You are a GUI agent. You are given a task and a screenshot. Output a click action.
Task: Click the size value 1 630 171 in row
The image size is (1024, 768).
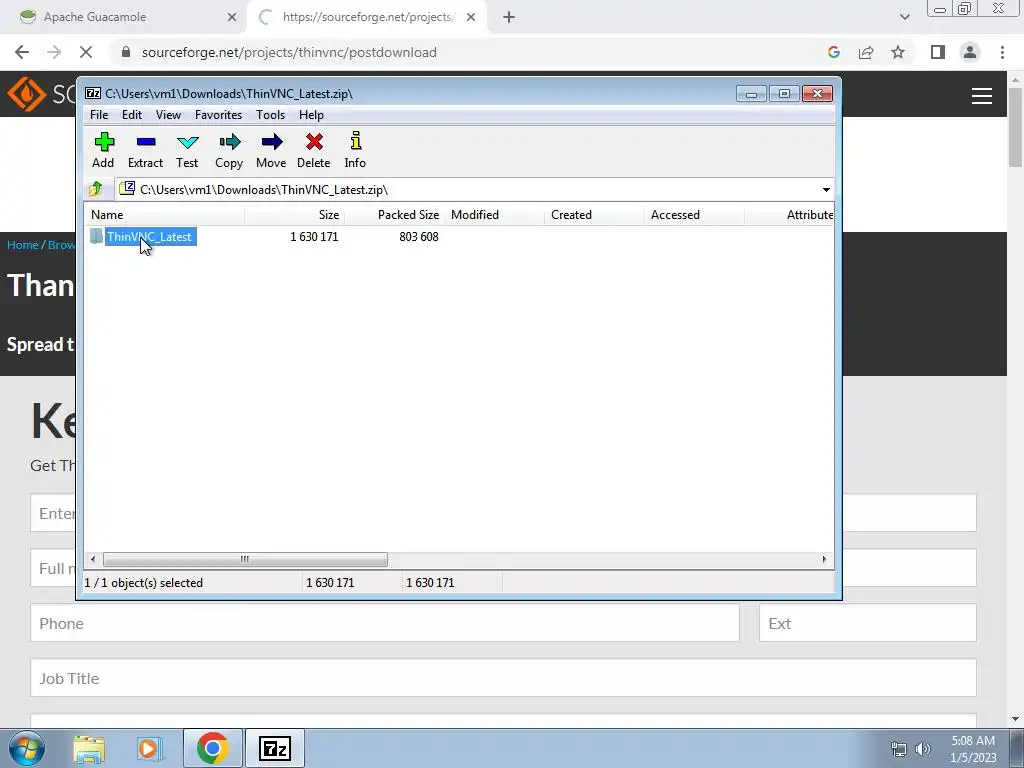[x=314, y=237]
